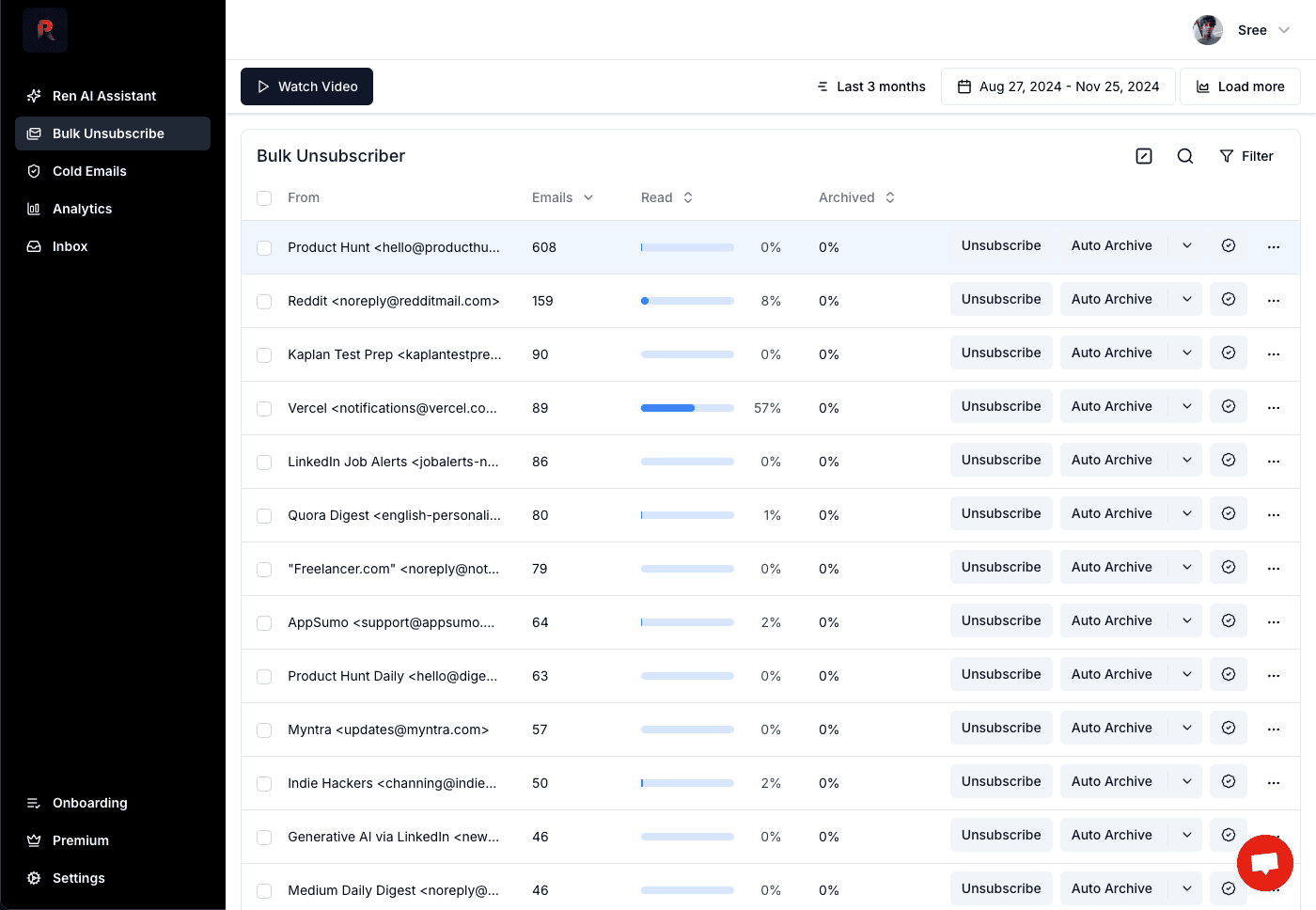The height and width of the screenshot is (910, 1316).
Task: Unsubscribe from Product Hunt emails
Action: tap(1001, 245)
